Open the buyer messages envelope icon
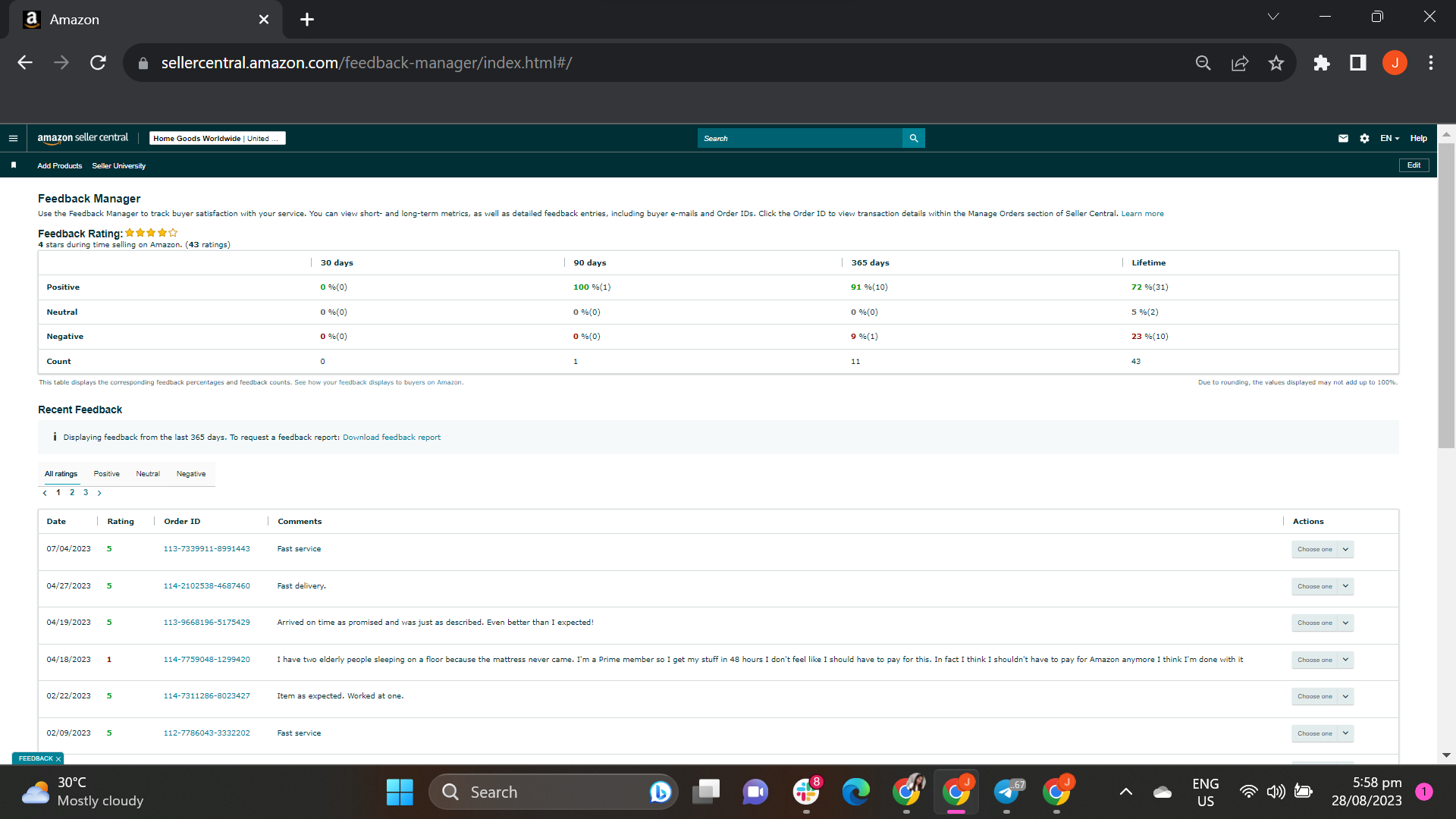 click(x=1343, y=138)
